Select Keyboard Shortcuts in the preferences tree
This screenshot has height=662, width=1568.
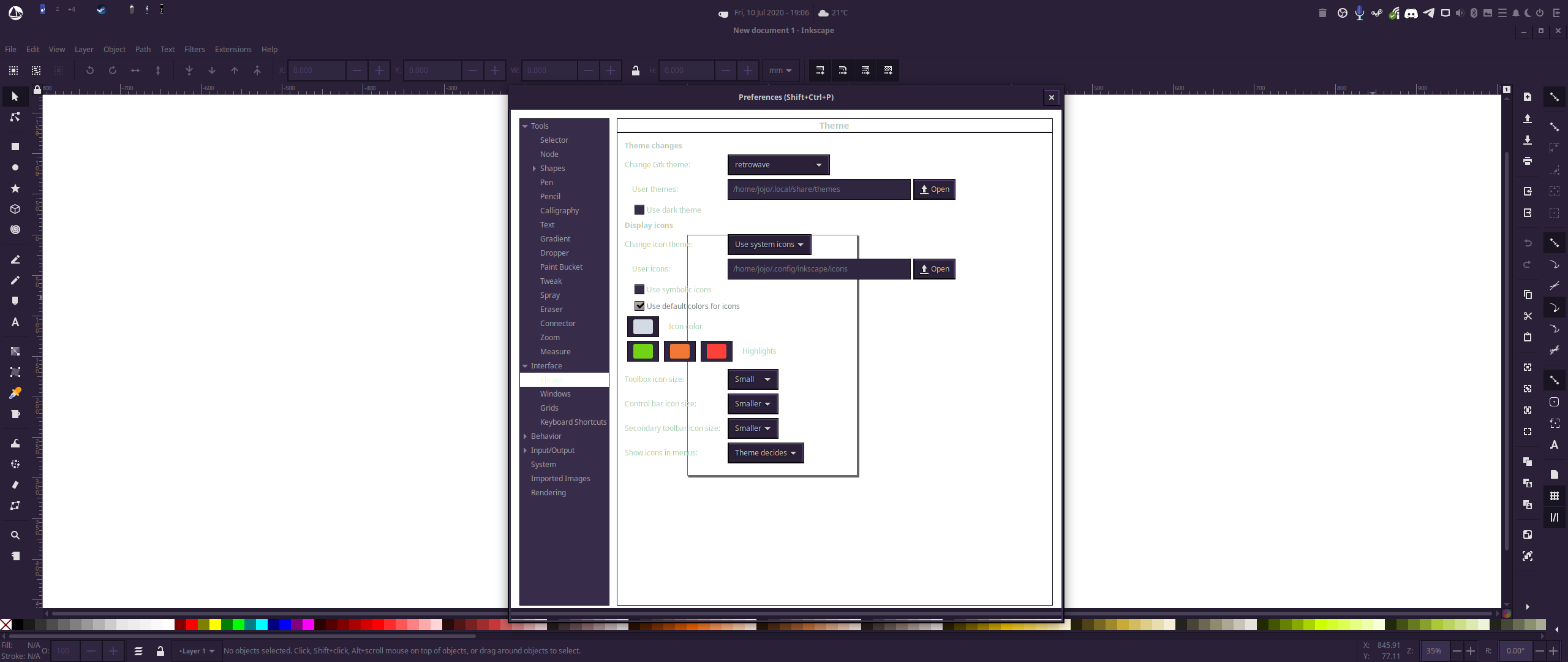point(573,422)
